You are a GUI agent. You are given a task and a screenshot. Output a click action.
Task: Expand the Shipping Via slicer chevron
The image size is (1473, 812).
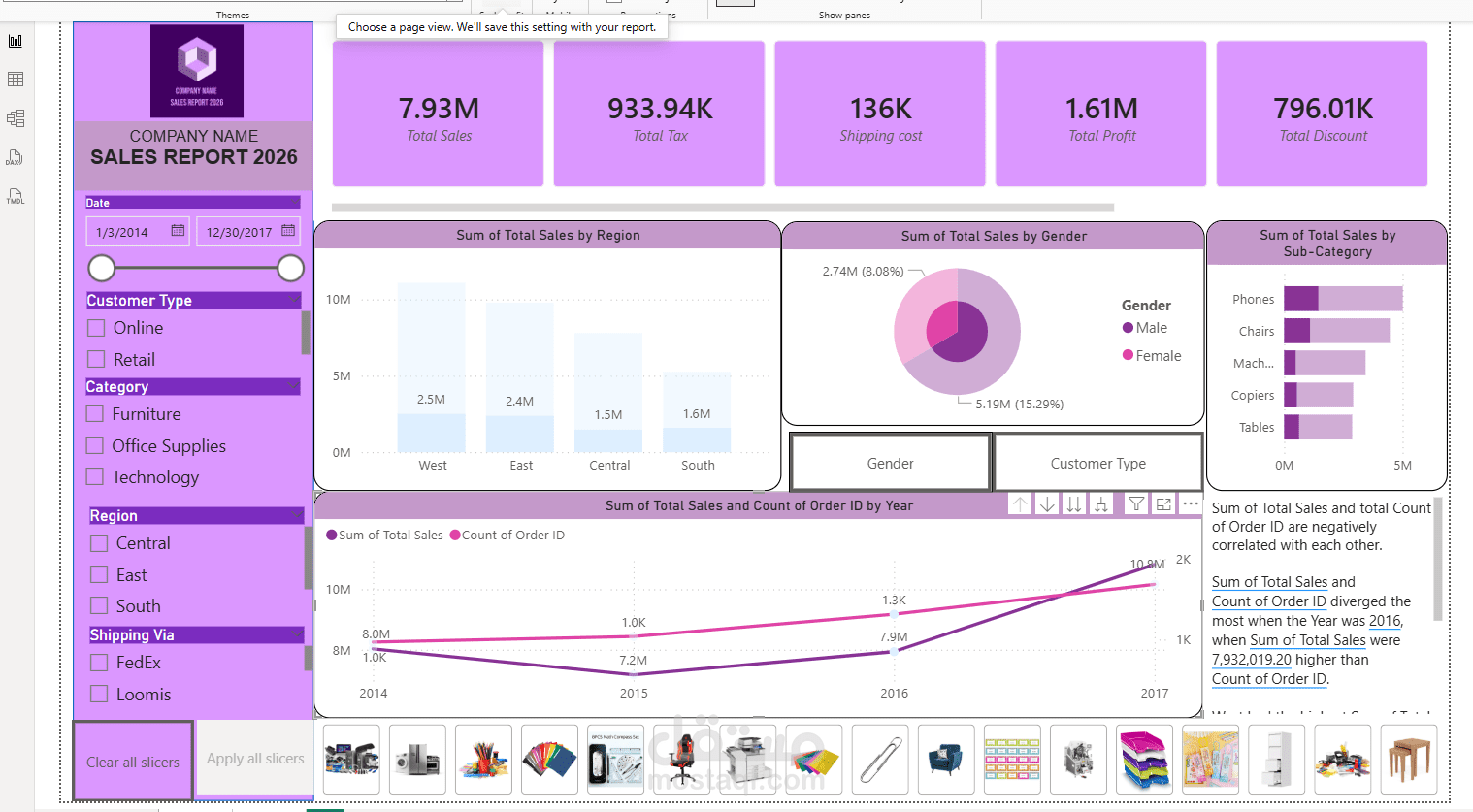click(x=295, y=634)
